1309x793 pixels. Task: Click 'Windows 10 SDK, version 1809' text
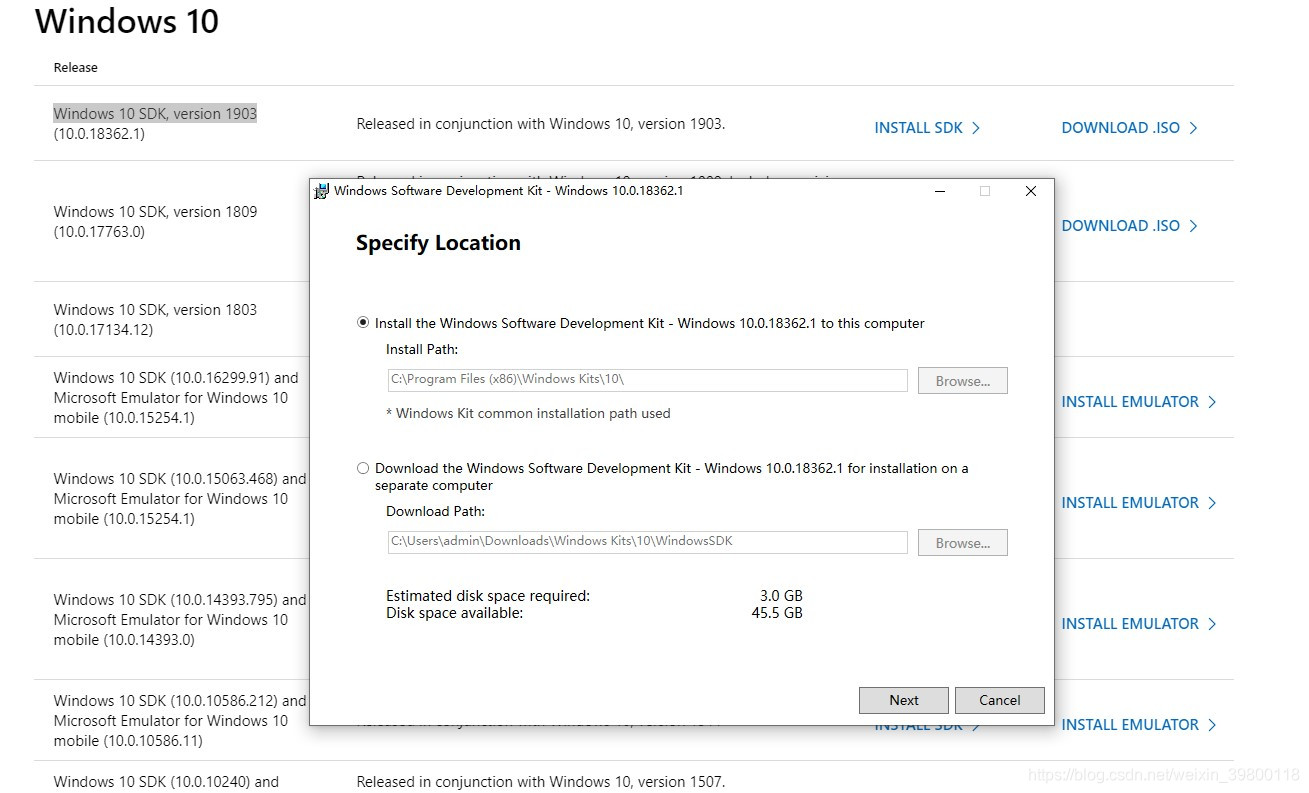(x=155, y=212)
